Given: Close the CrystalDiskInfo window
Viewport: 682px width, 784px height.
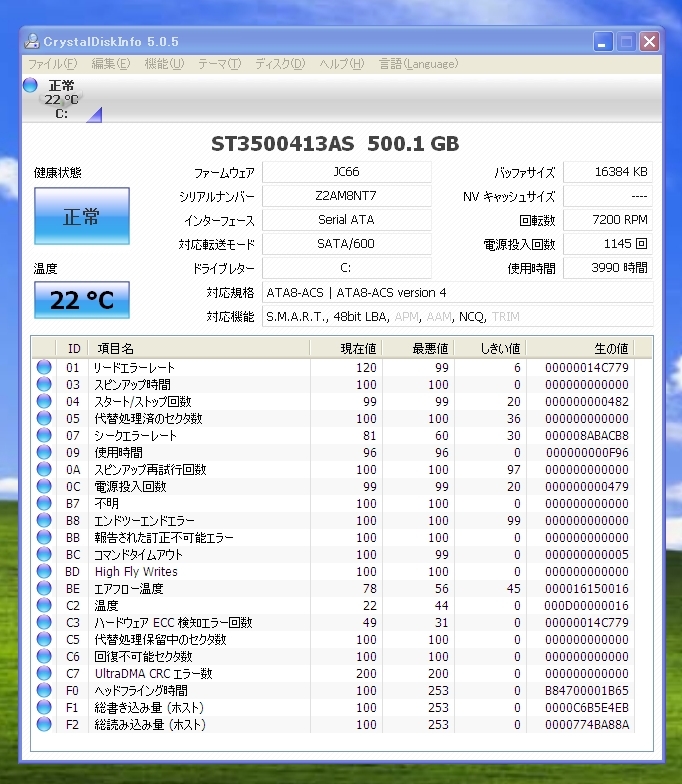Looking at the screenshot, I should (x=650, y=42).
